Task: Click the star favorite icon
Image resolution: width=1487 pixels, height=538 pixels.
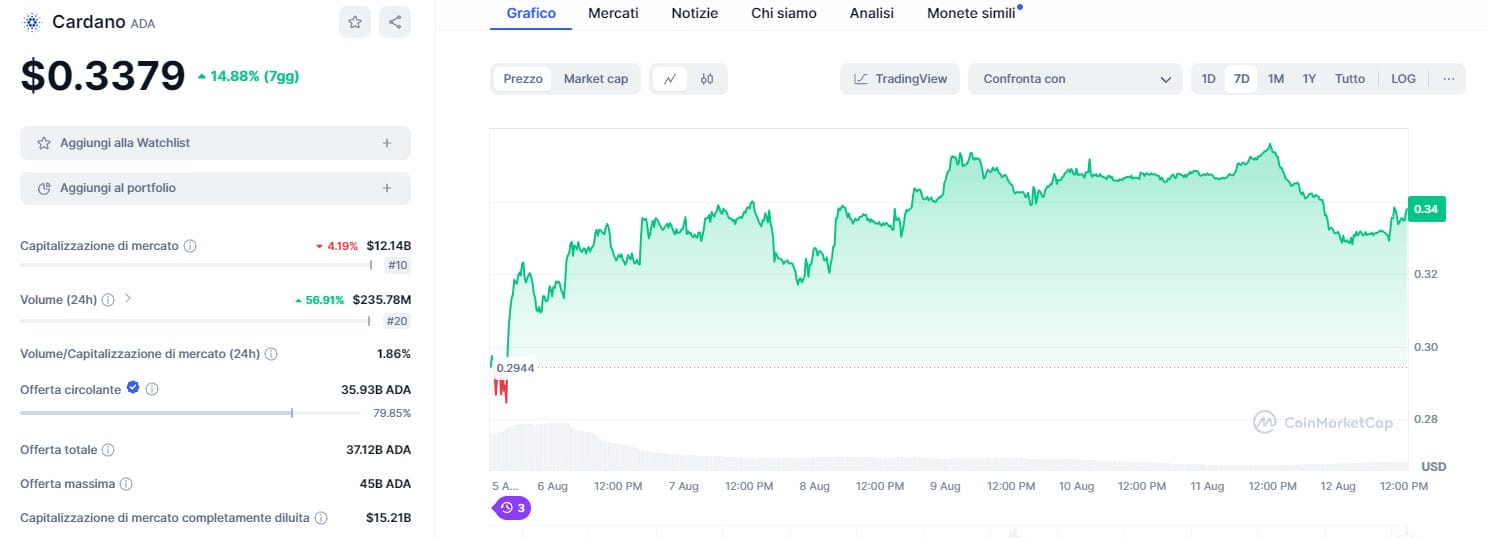Action: 355,22
